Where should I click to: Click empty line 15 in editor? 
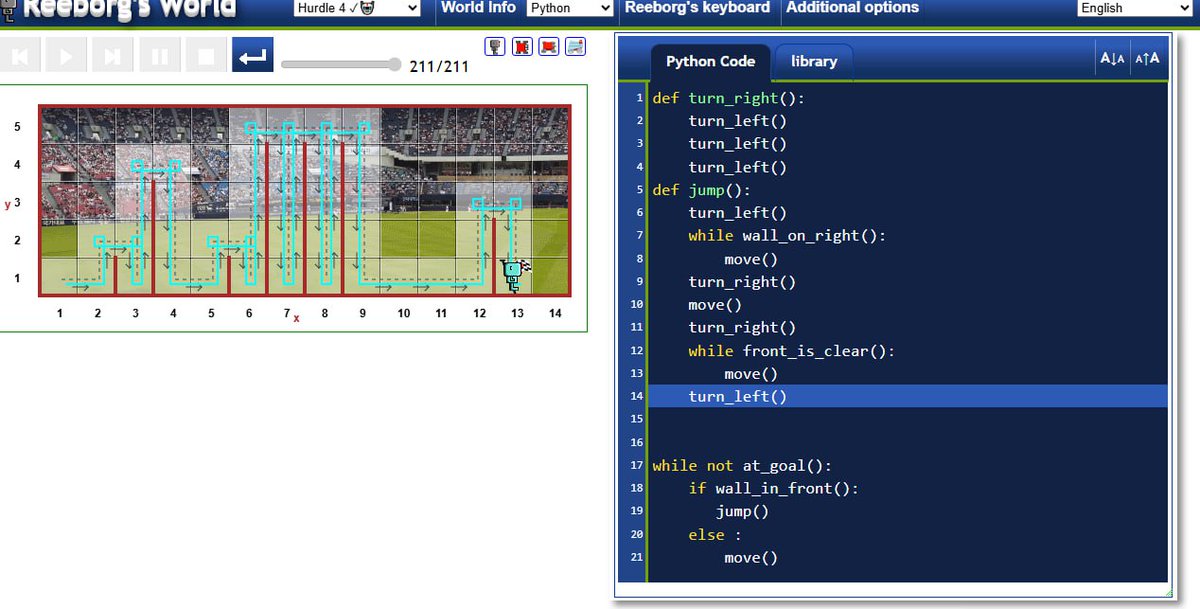click(907, 420)
